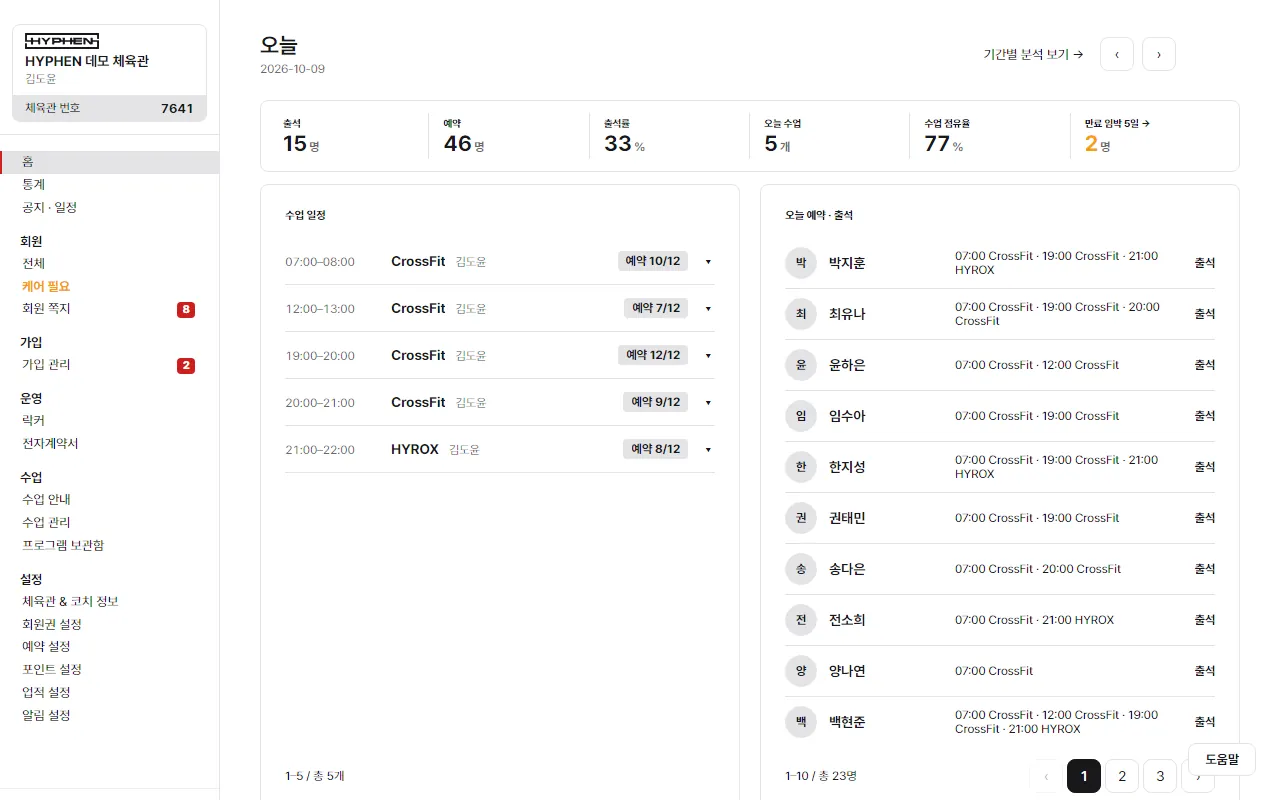This screenshot has width=1280, height=800.
Task: Click the 예약 12/12 badge
Action: (x=653, y=356)
